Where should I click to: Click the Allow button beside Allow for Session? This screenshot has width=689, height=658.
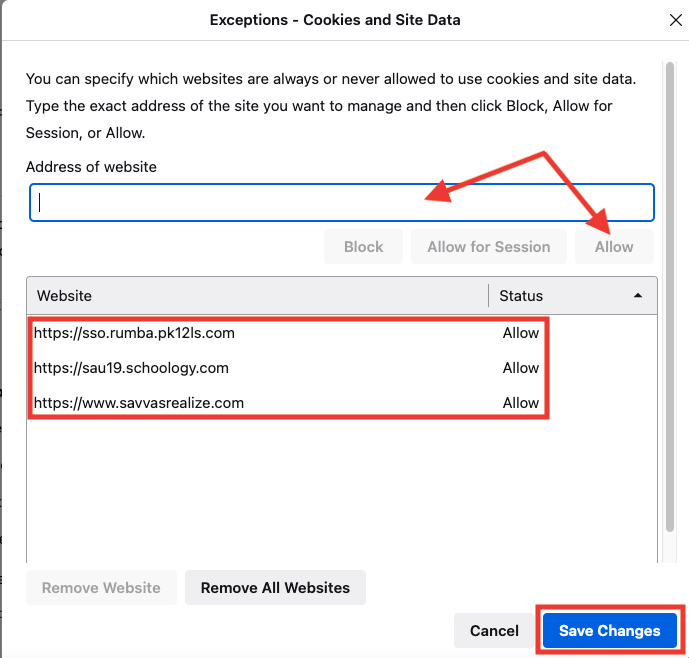pyautogui.click(x=614, y=247)
